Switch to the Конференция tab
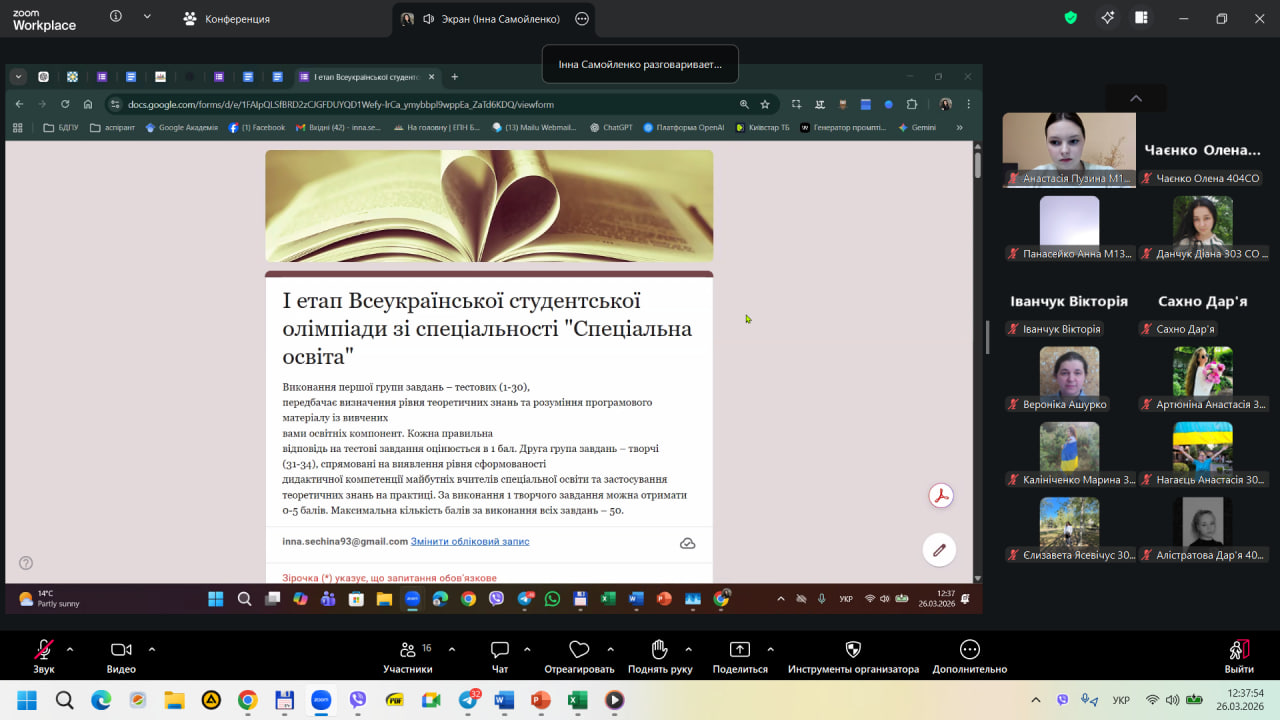Viewport: 1280px width, 720px height. [227, 19]
